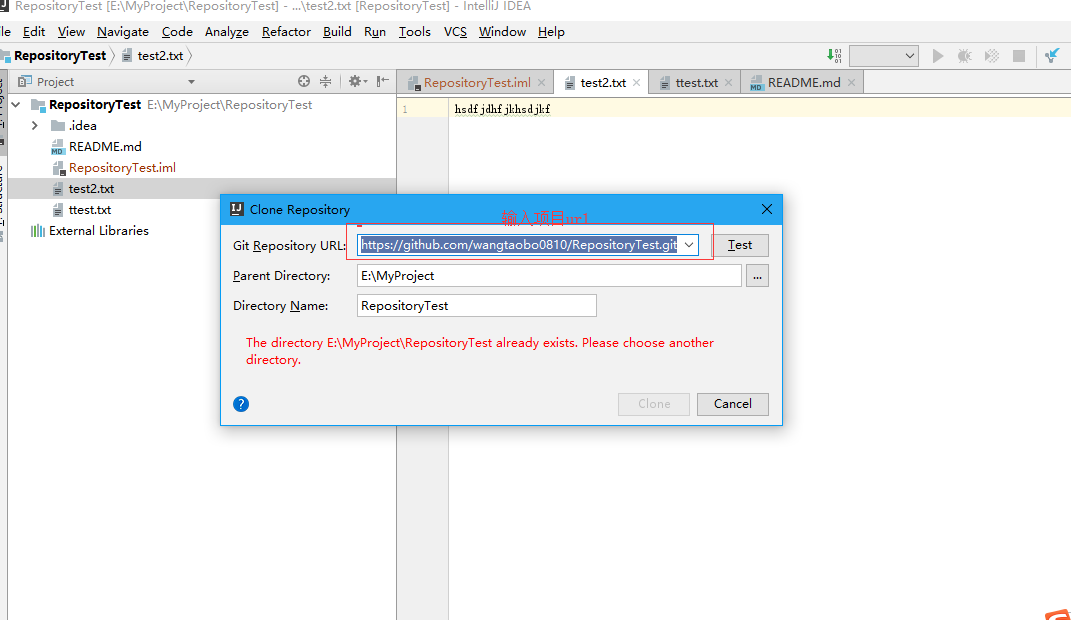1071x620 pixels.
Task: Open the Navigate menu
Action: click(123, 32)
